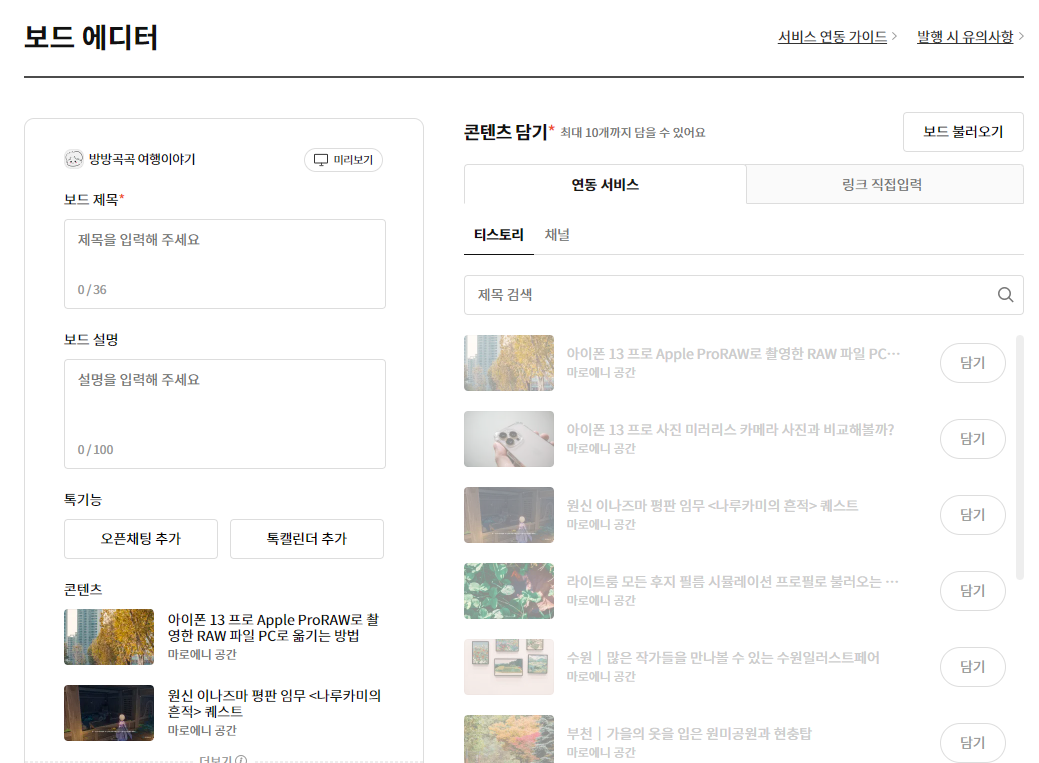1039x763 pixels.
Task: Open the 발행 시 유의사항 link
Action: pos(963,36)
